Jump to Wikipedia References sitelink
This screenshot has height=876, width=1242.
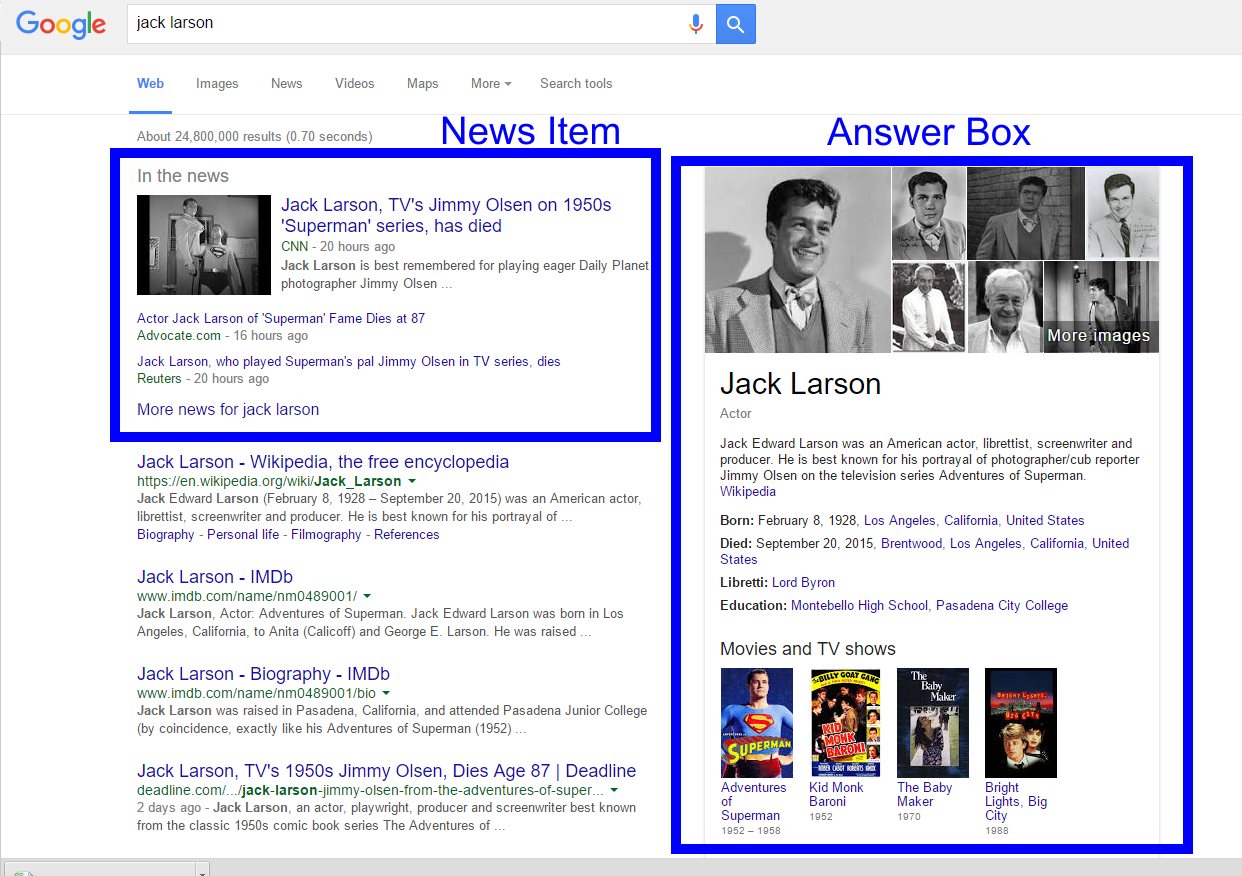tap(407, 534)
